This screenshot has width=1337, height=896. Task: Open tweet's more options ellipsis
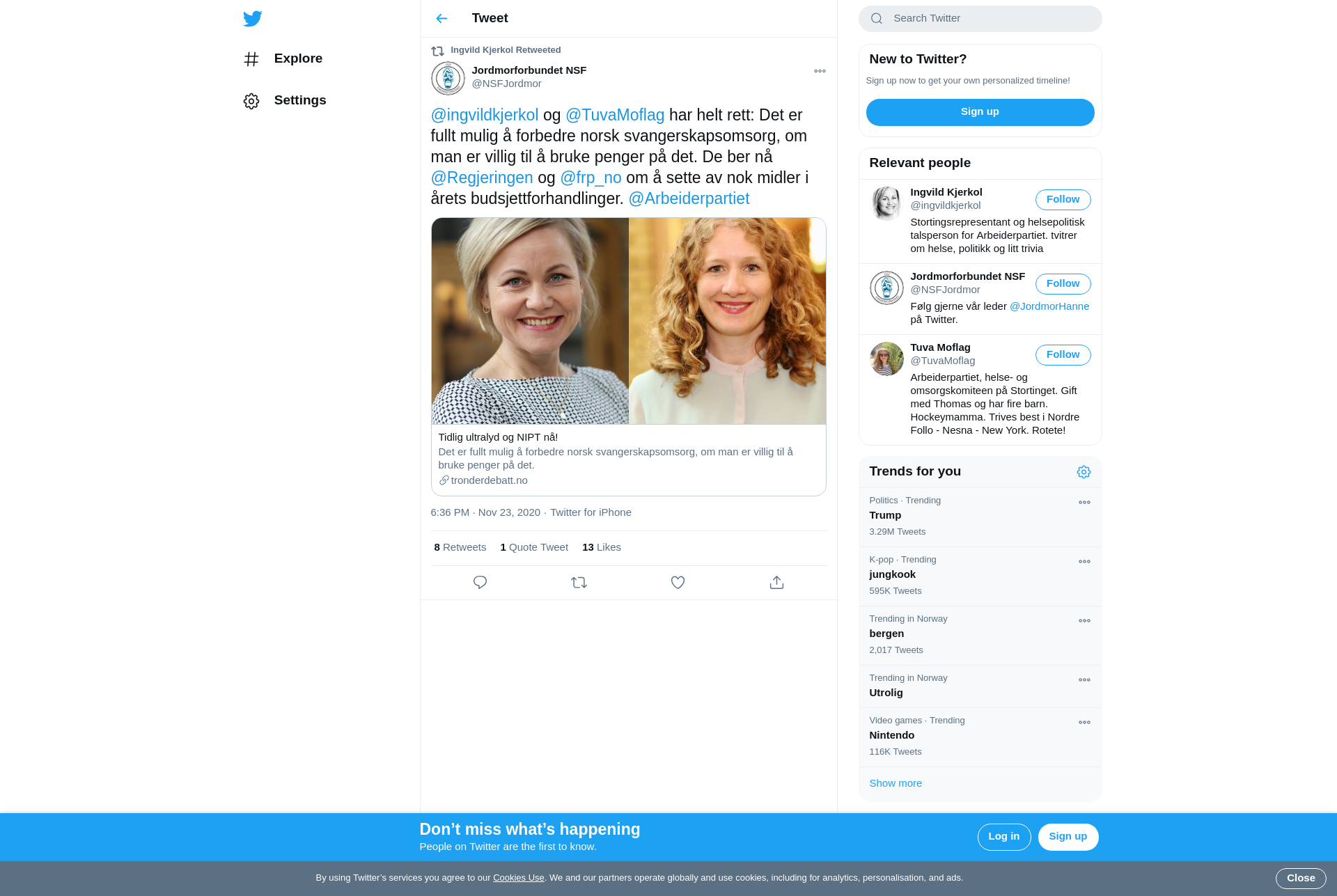(820, 71)
